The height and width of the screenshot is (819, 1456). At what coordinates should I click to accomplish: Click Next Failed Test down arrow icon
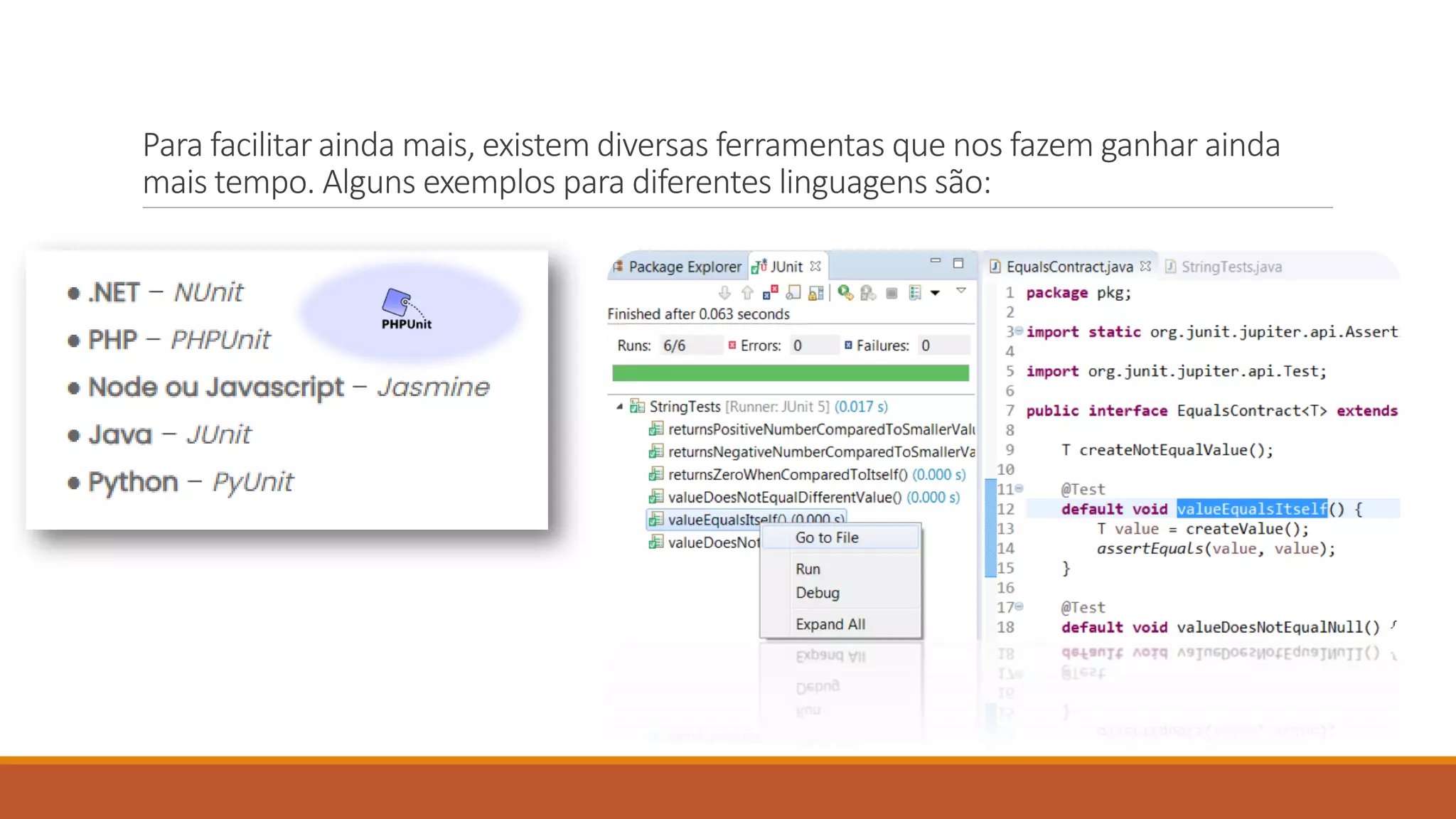pos(724,293)
